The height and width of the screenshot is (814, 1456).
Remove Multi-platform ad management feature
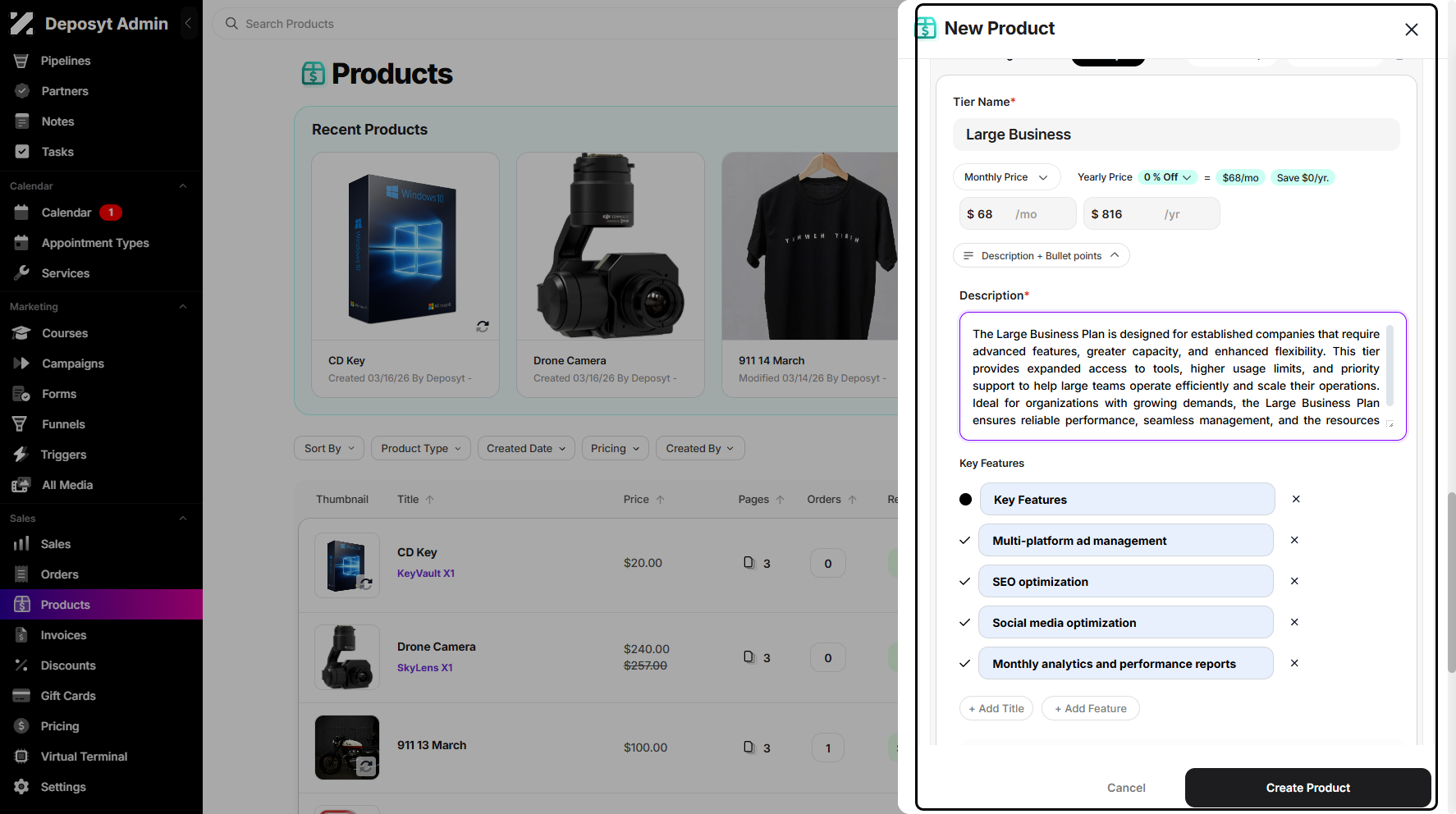[1294, 540]
